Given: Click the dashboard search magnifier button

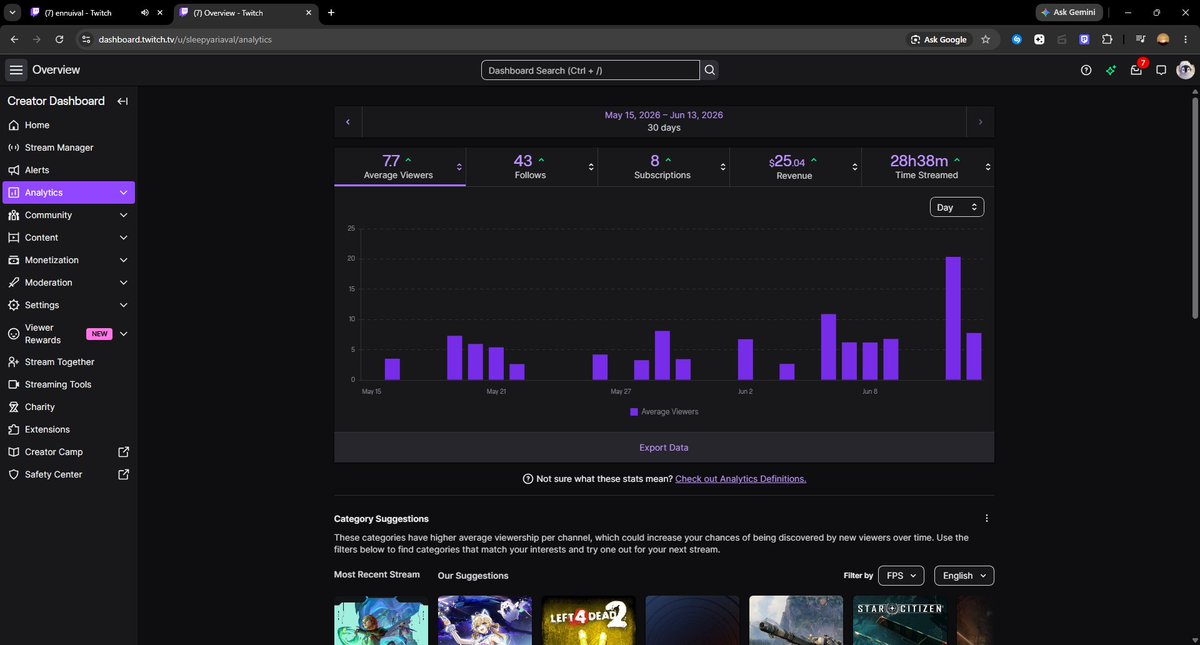Looking at the screenshot, I should pyautogui.click(x=710, y=70).
